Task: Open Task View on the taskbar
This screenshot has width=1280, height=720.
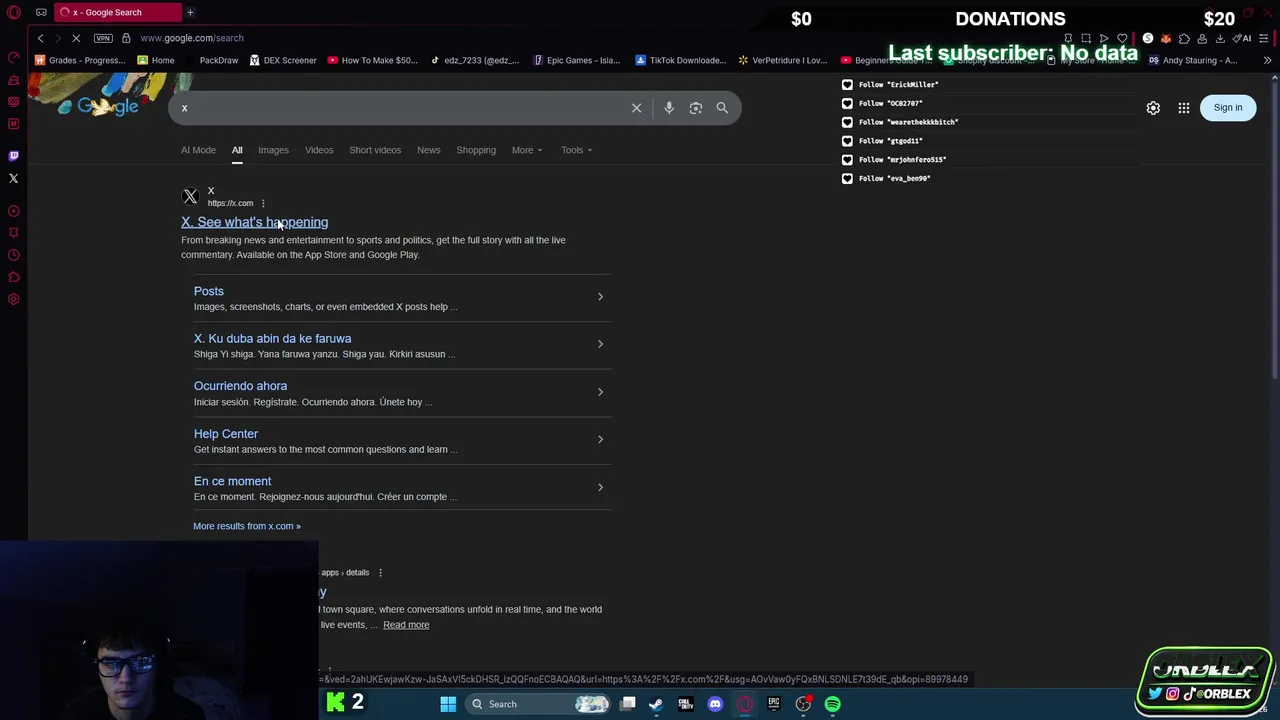Action: (x=627, y=704)
